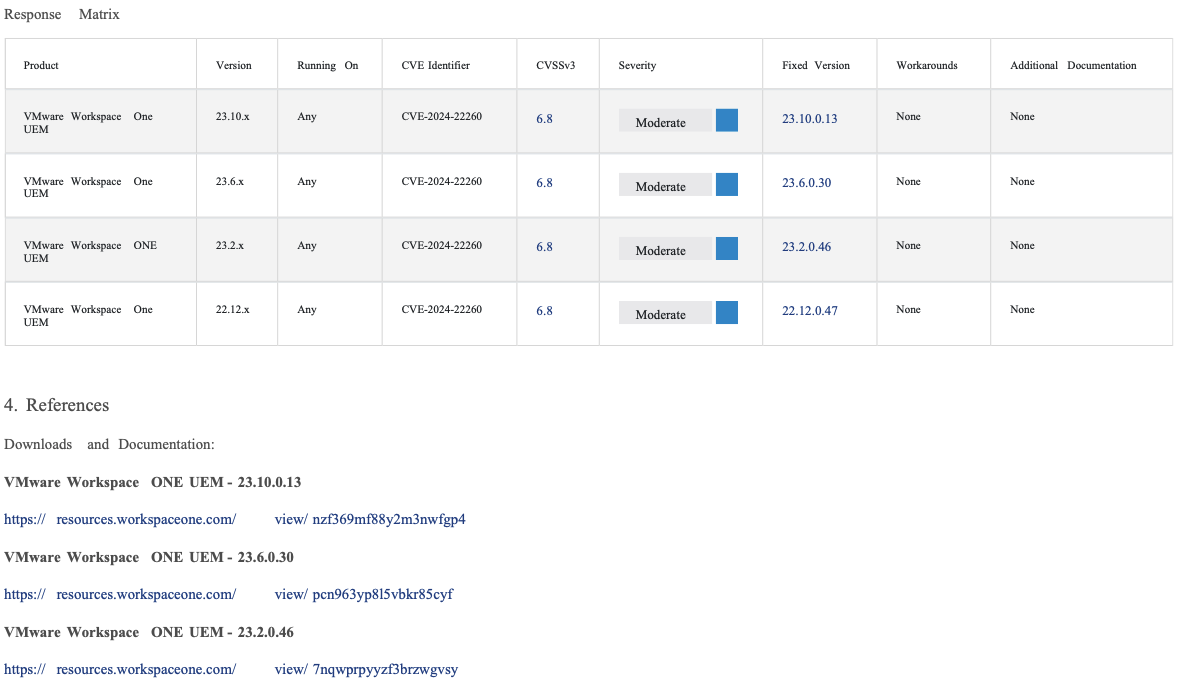Screen dimensions: 1185x688
Task: Open the 6.8 CVSSv3 score for version 22.12.x
Action: [x=544, y=311]
